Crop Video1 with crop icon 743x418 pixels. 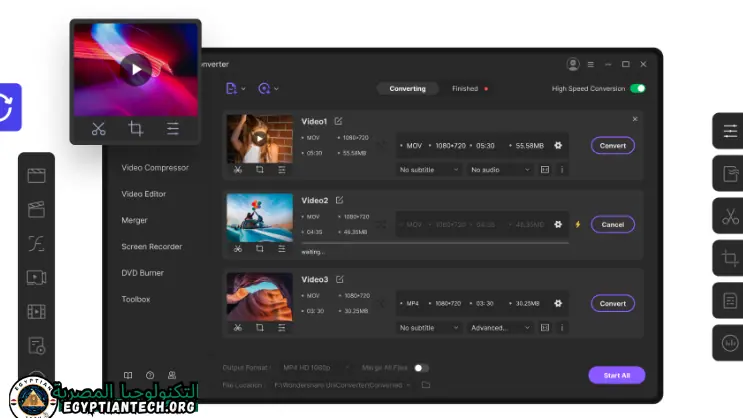tap(260, 170)
